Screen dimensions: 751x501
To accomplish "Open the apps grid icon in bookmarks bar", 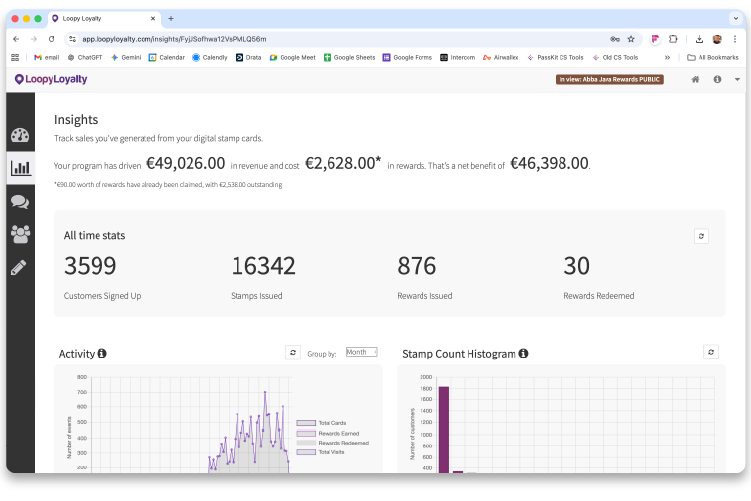I will coord(15,57).
